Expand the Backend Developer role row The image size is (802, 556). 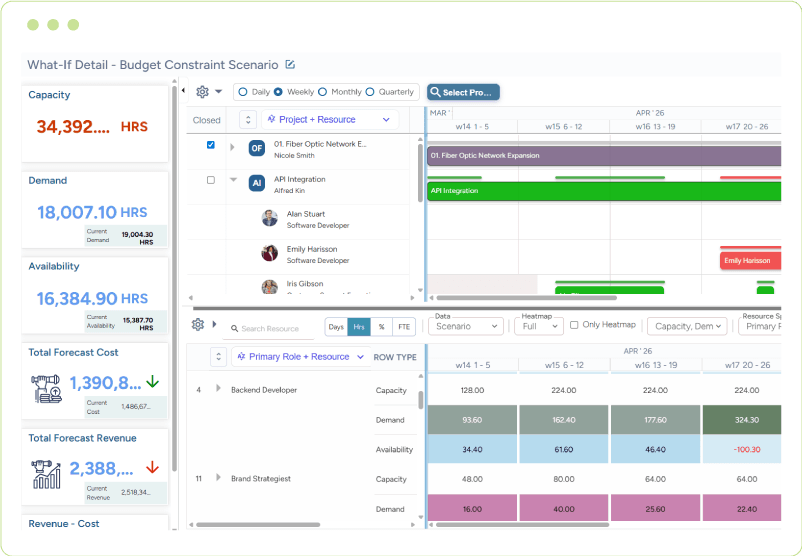218,388
